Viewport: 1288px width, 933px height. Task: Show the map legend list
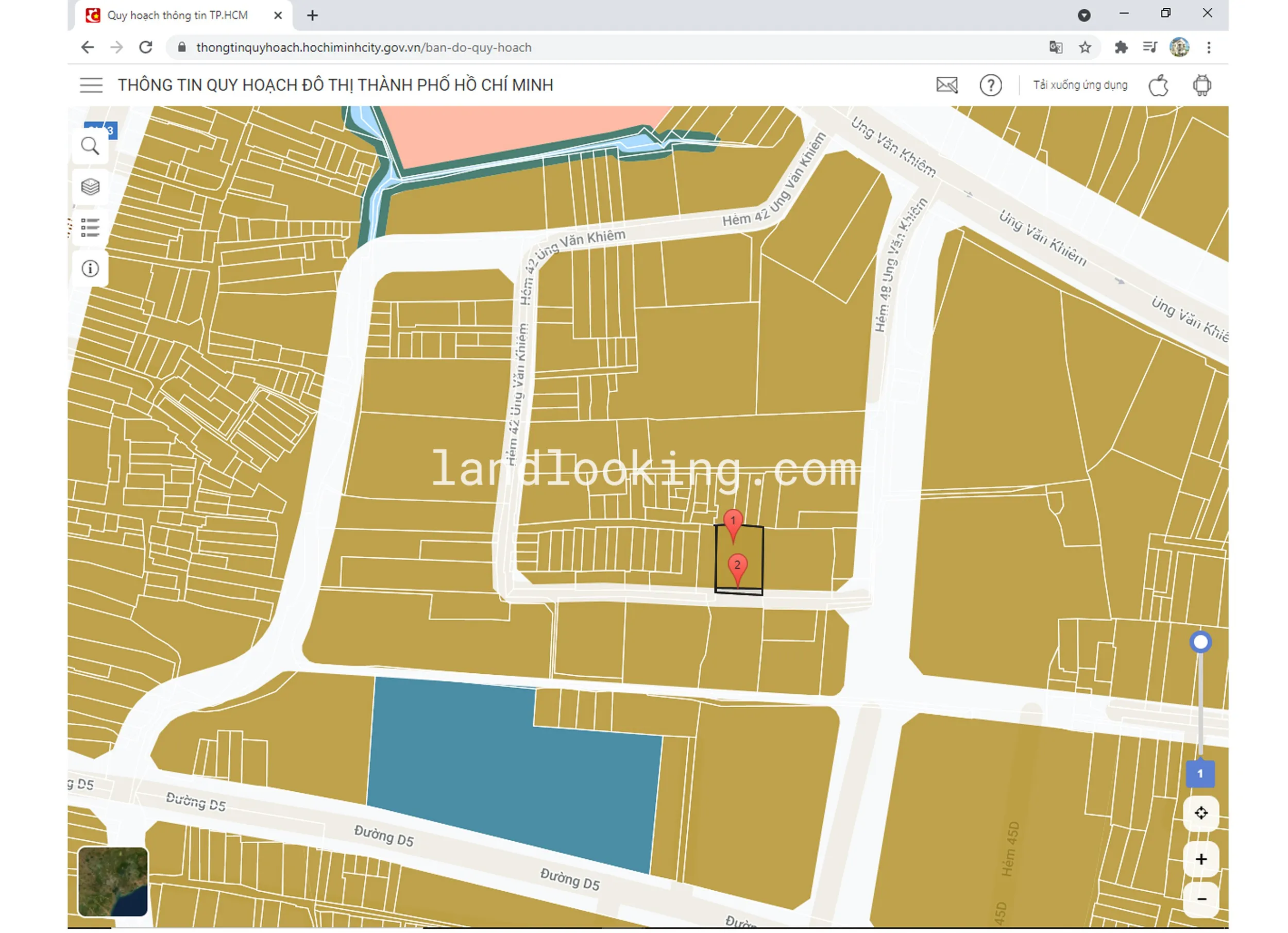pyautogui.click(x=90, y=228)
